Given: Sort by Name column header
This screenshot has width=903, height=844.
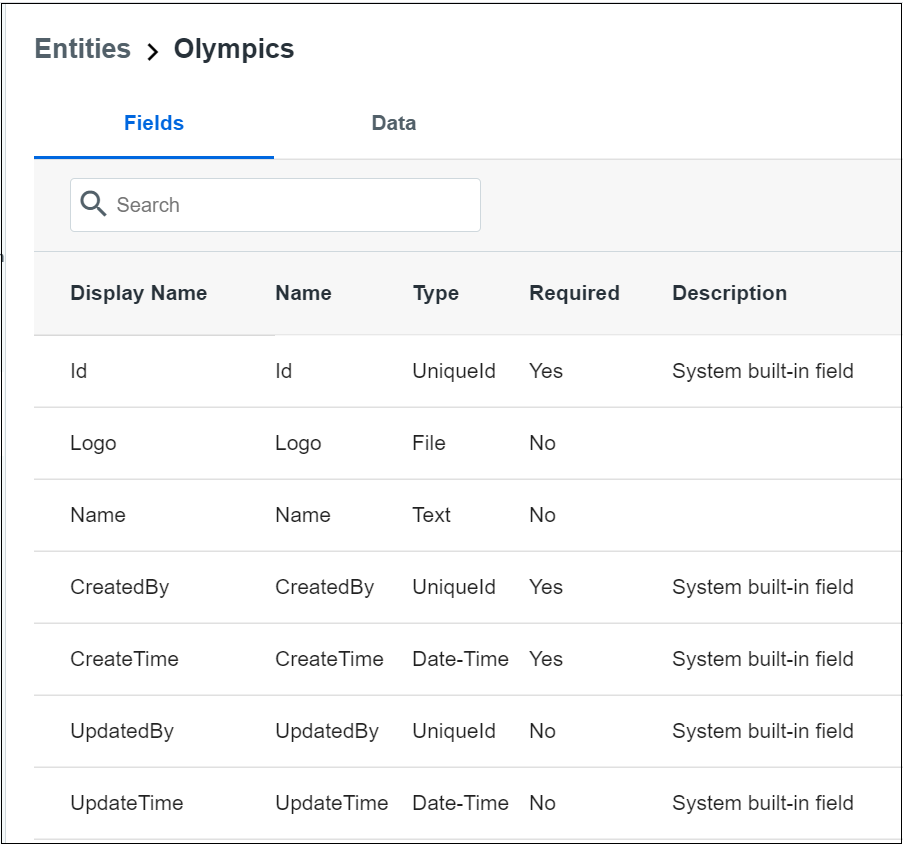Looking at the screenshot, I should point(303,293).
